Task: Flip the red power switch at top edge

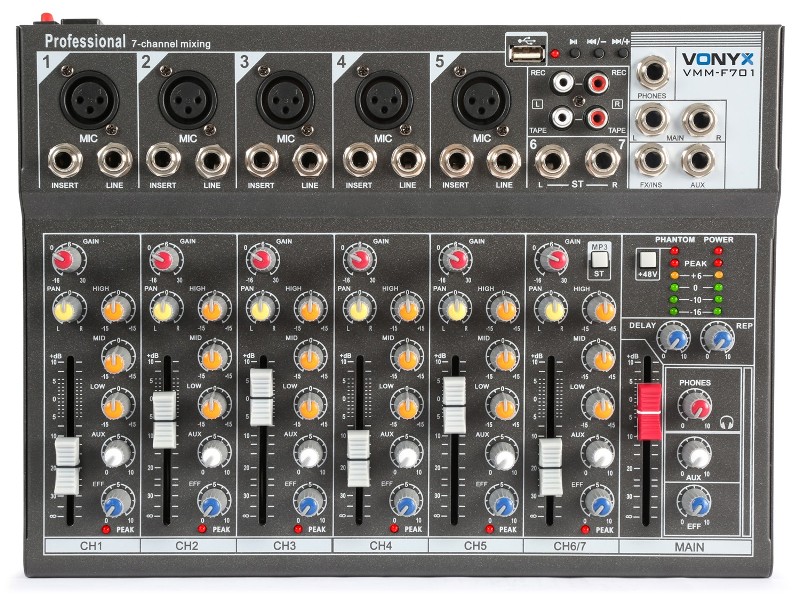Action: point(46,19)
